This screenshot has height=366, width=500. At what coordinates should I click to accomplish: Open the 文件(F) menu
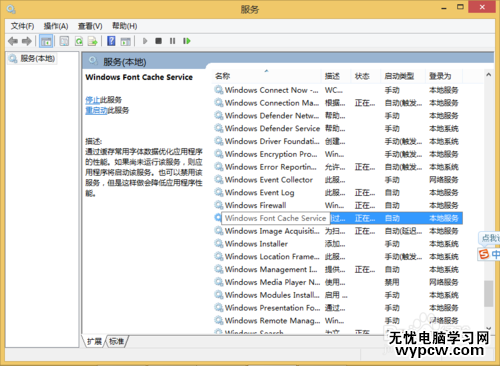click(x=22, y=26)
